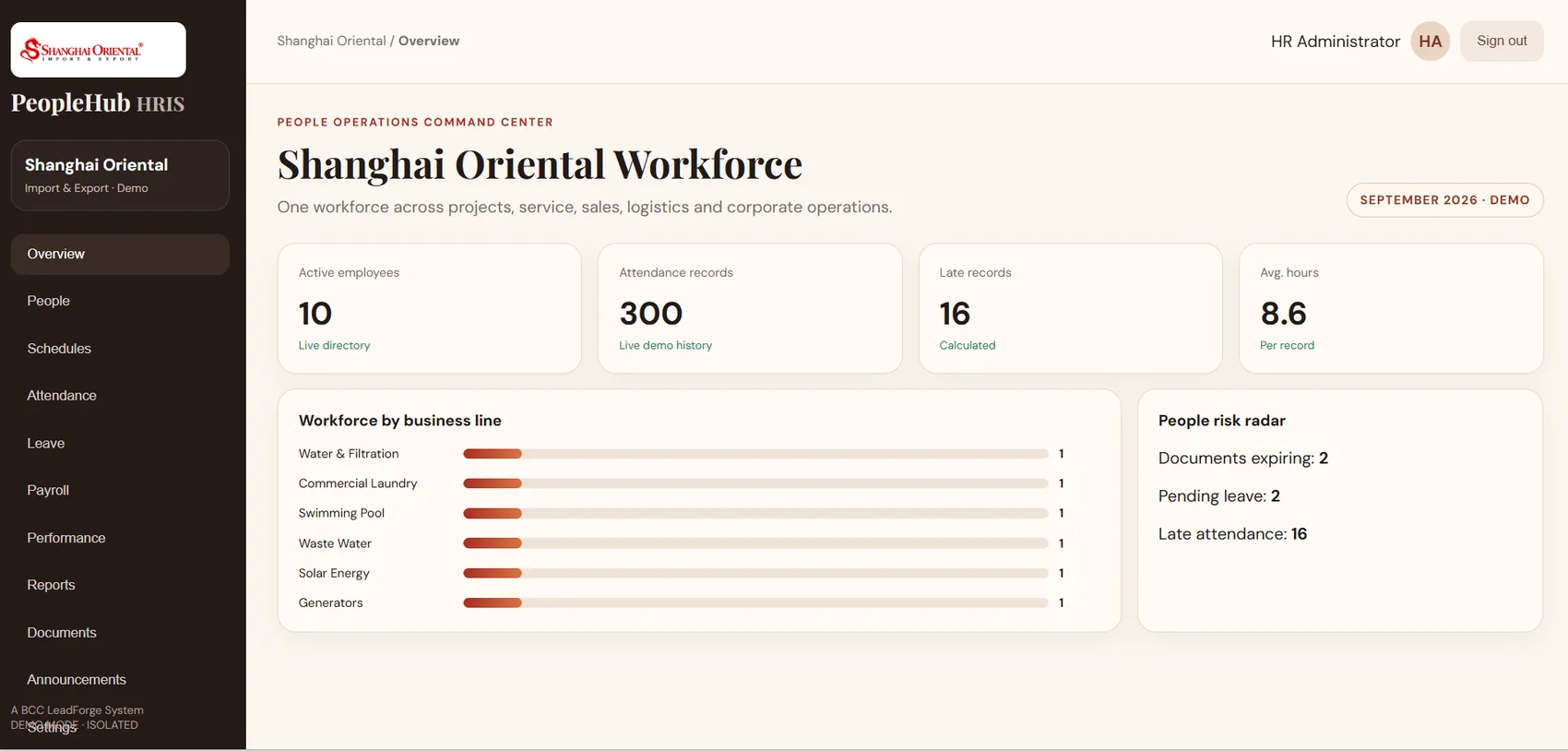
Task: Click Pending leave: 2 in risk radar
Action: (x=1219, y=496)
